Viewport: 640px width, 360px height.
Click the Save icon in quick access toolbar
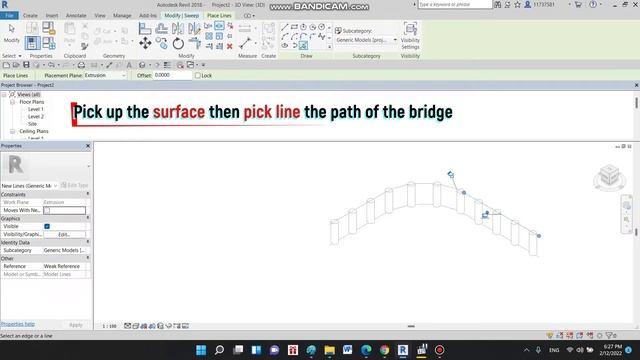click(27, 65)
